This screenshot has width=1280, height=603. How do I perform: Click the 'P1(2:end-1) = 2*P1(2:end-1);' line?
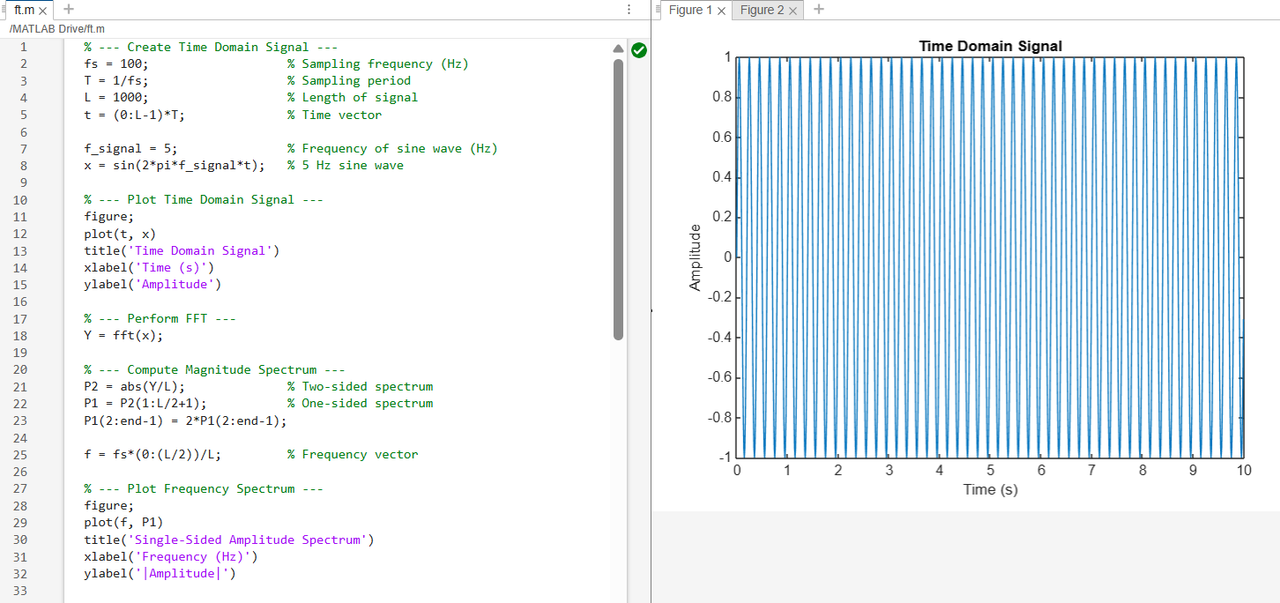pos(185,421)
